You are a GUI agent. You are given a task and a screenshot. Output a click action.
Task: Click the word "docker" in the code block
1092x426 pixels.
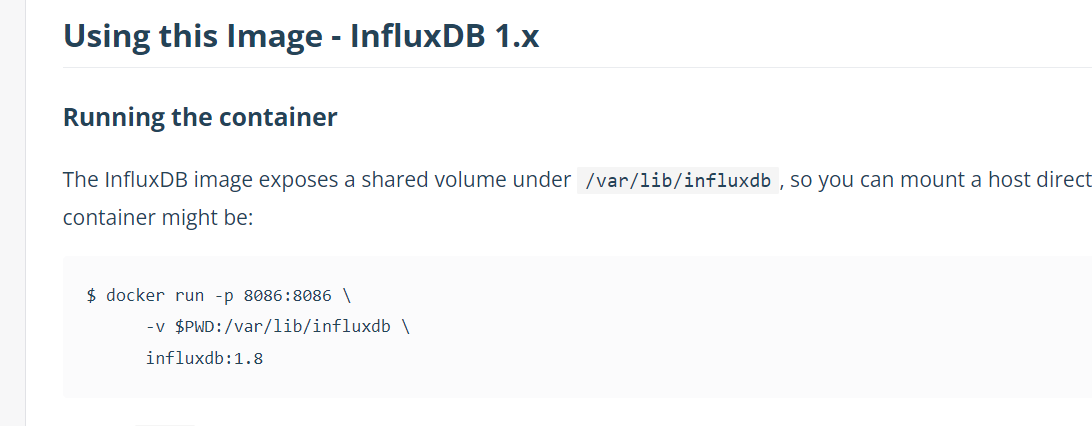pyautogui.click(x=135, y=296)
